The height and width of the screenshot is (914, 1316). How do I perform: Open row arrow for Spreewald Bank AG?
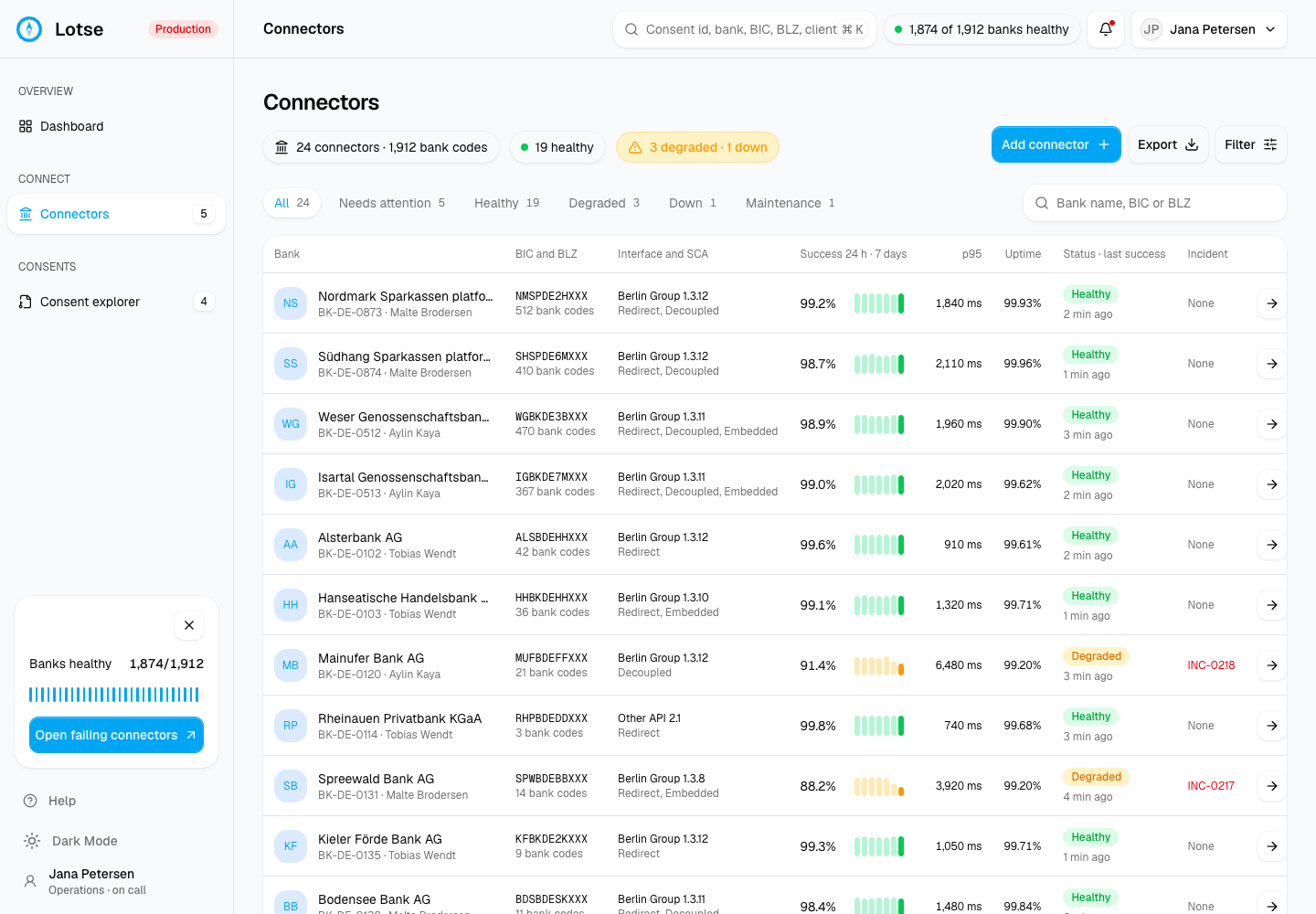point(1271,786)
